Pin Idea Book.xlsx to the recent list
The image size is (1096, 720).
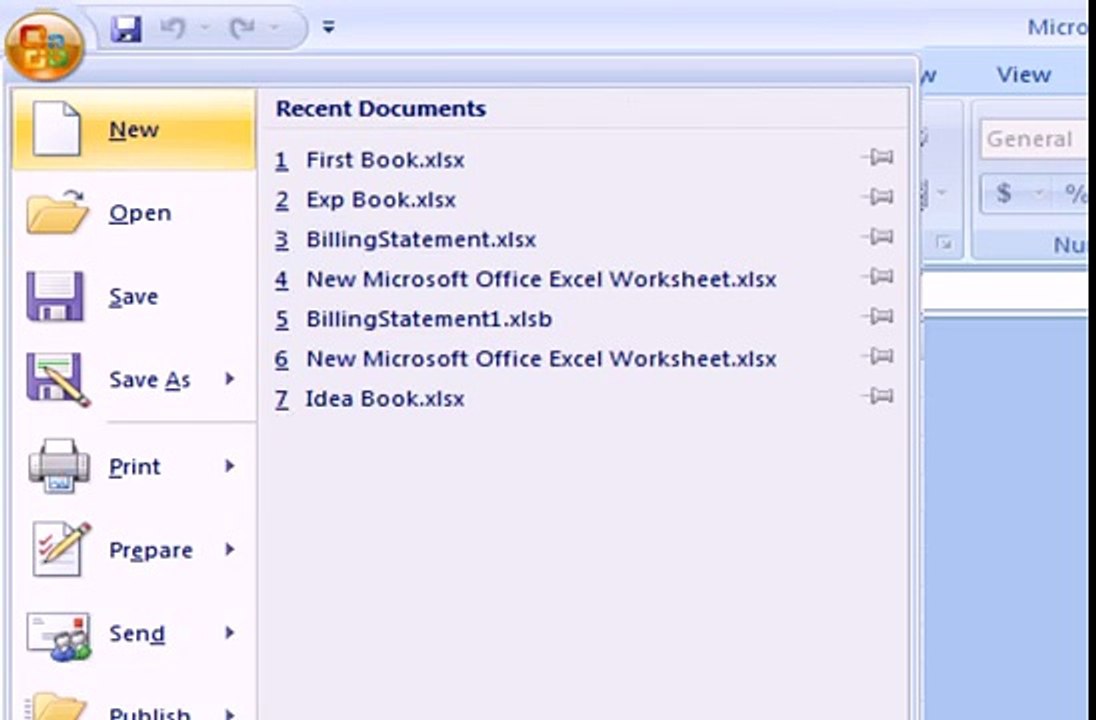878,396
